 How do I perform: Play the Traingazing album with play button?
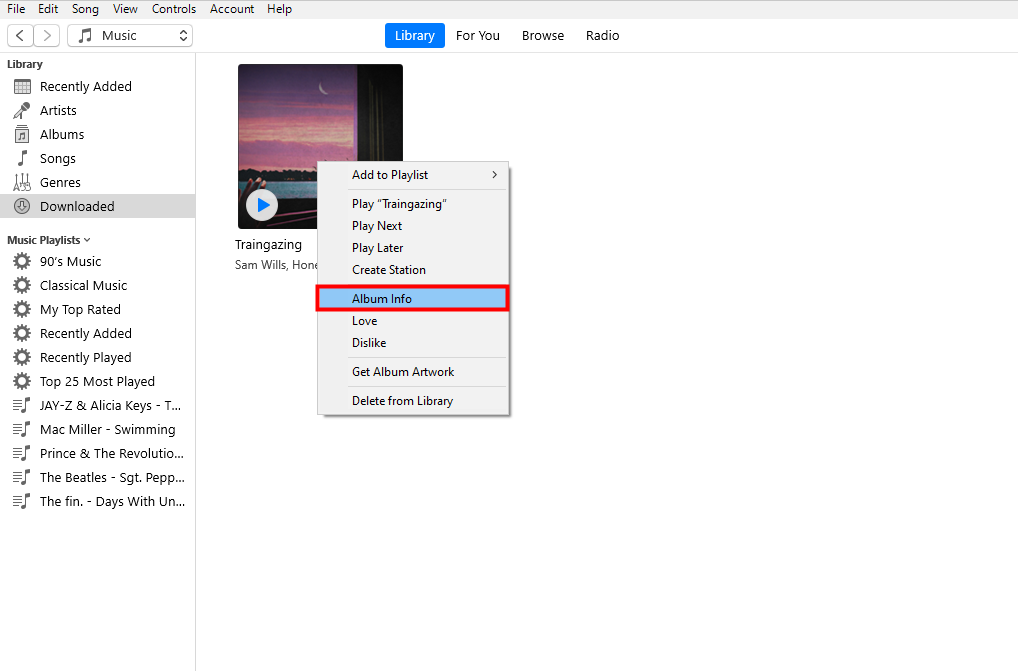pyautogui.click(x=262, y=205)
